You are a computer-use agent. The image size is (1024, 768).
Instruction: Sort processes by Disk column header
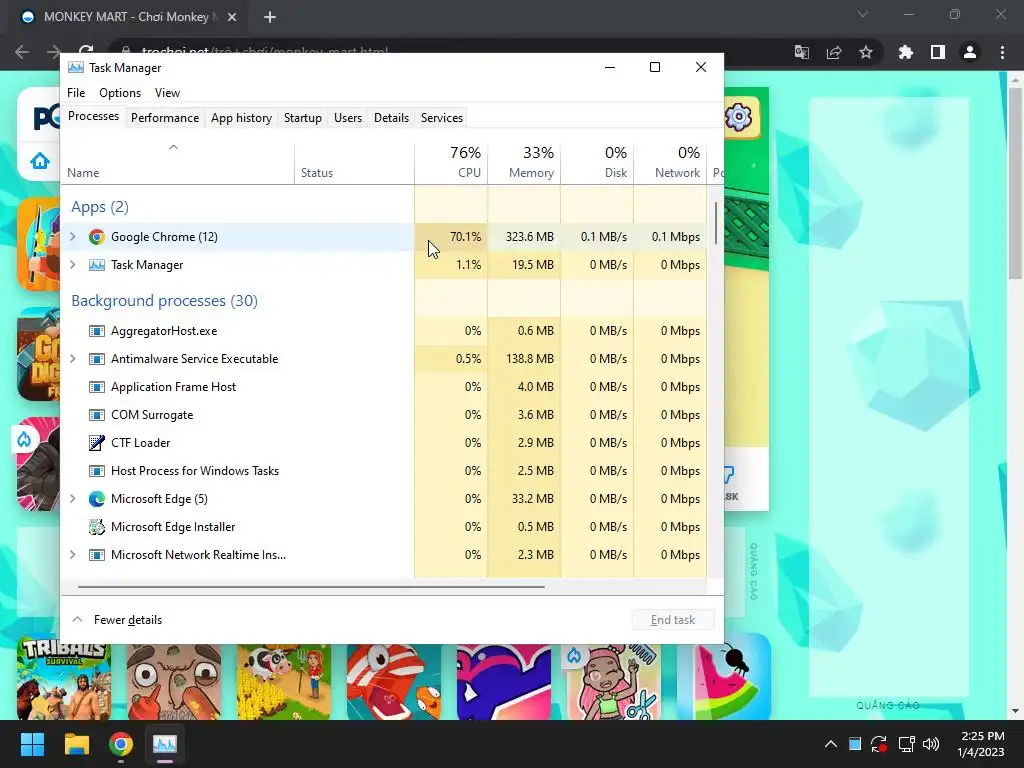pos(598,163)
